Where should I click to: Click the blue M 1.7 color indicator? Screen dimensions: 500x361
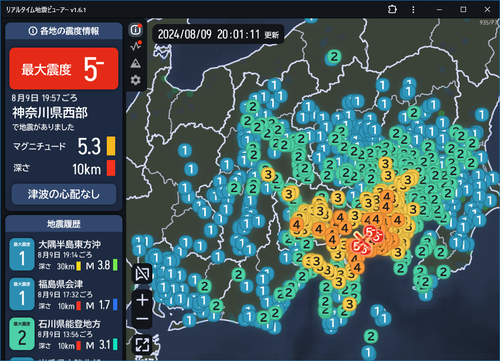click(115, 305)
